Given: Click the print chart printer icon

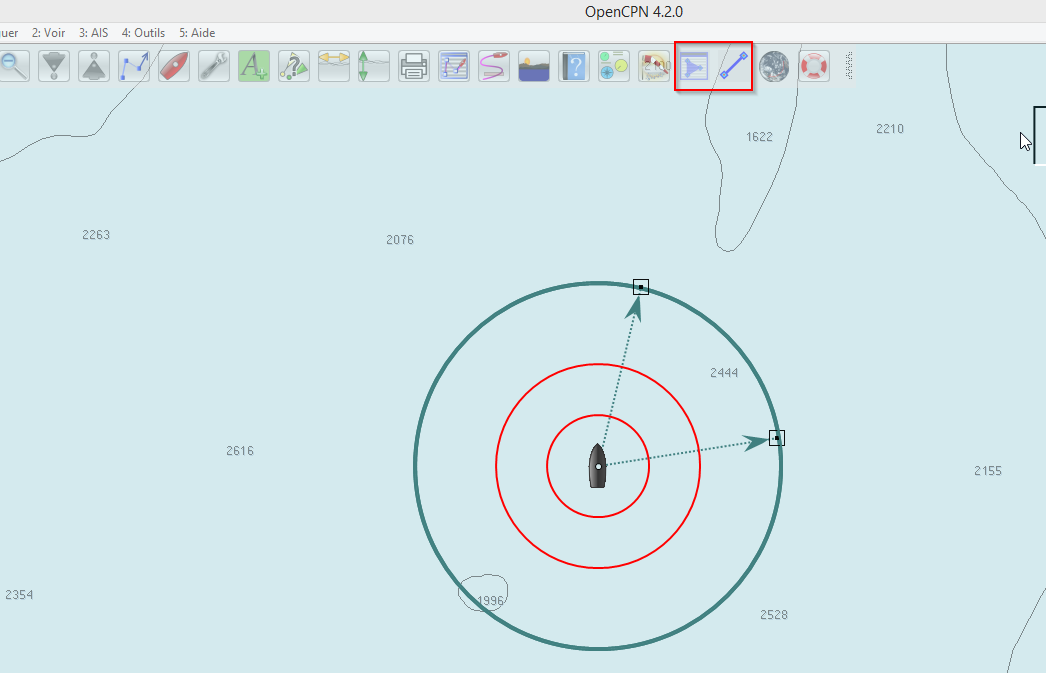Looking at the screenshot, I should coord(414,67).
